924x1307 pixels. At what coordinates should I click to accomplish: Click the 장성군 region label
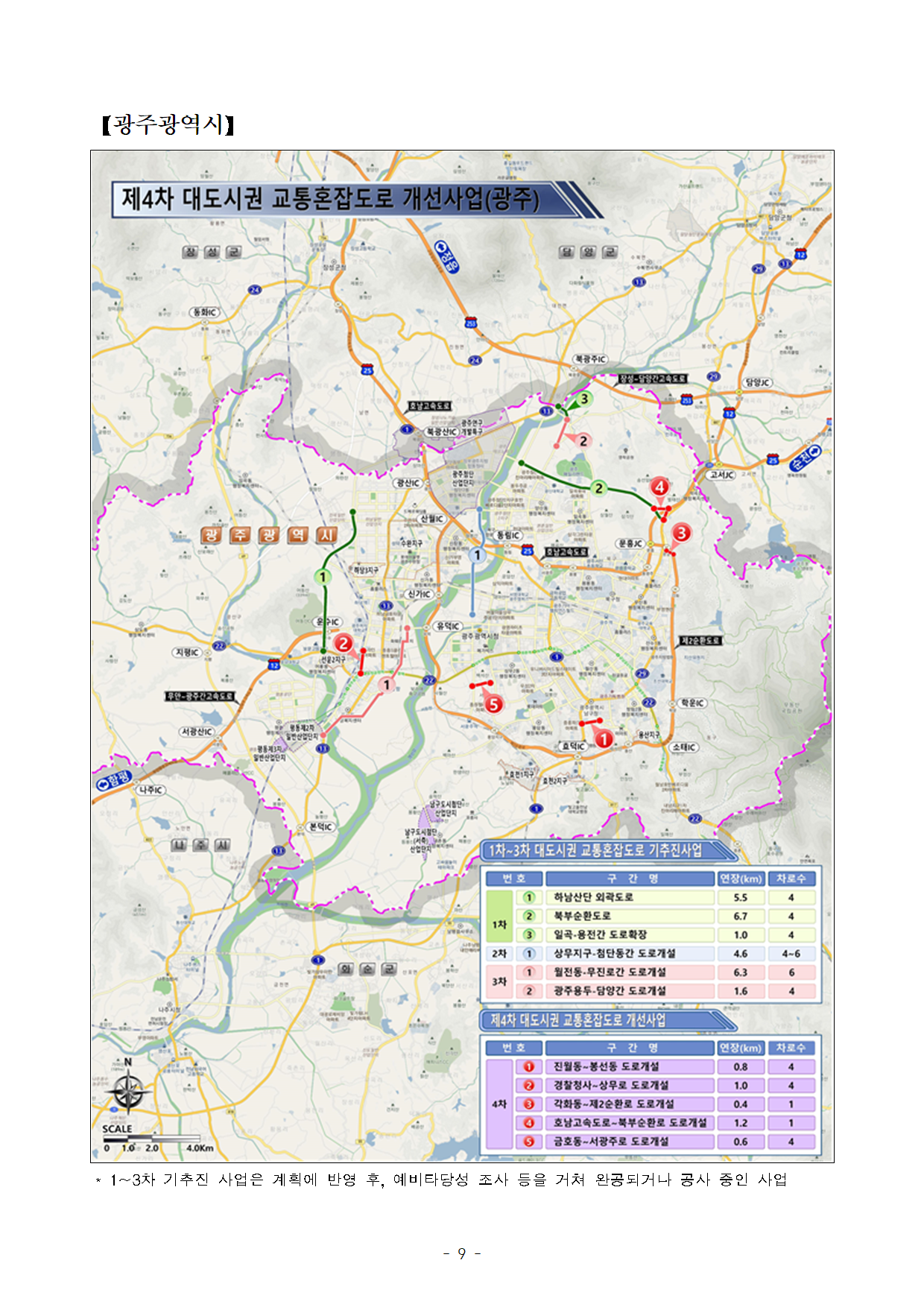213,252
